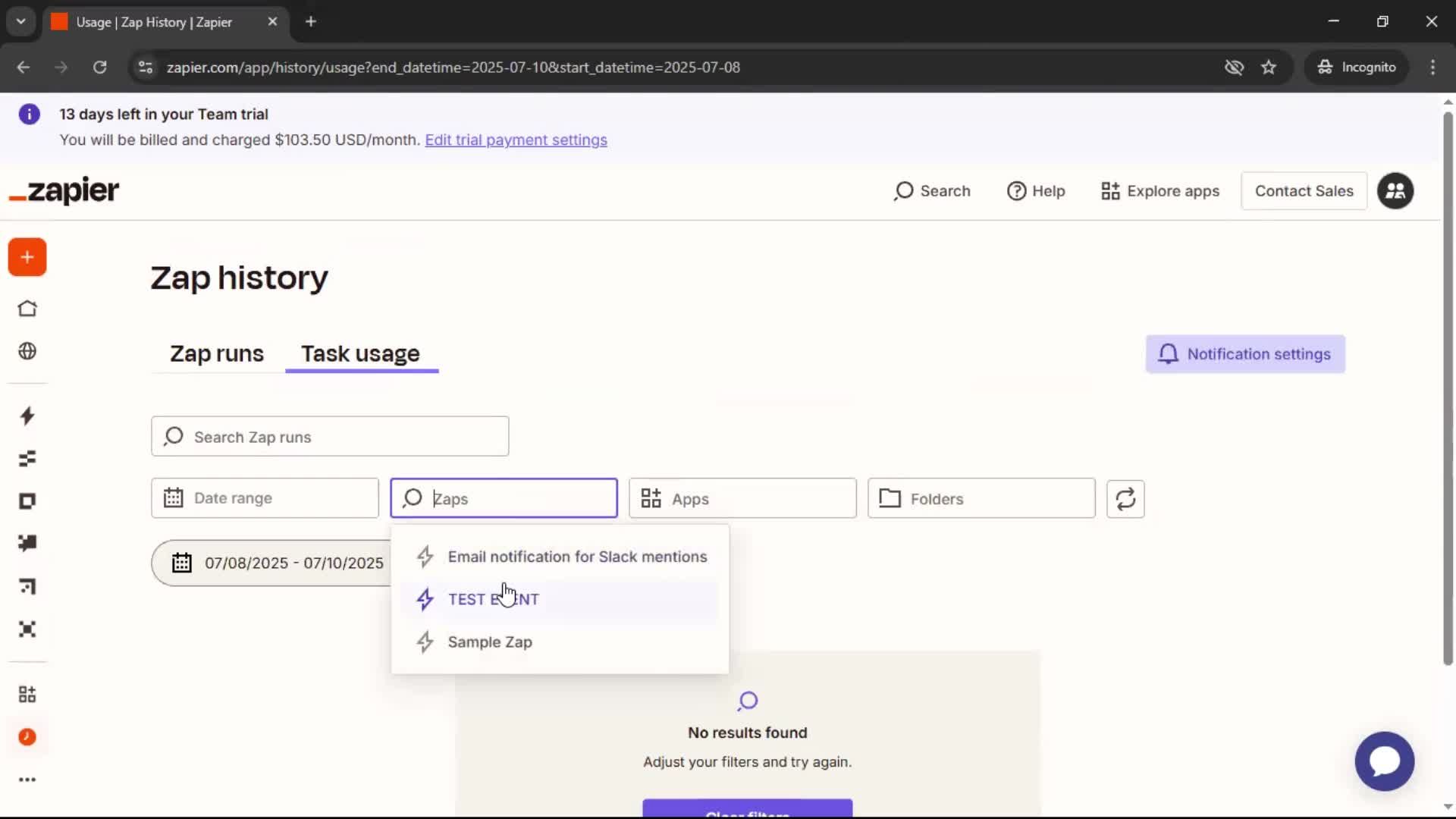Click Explore apps
The height and width of the screenshot is (819, 1456).
click(1160, 191)
